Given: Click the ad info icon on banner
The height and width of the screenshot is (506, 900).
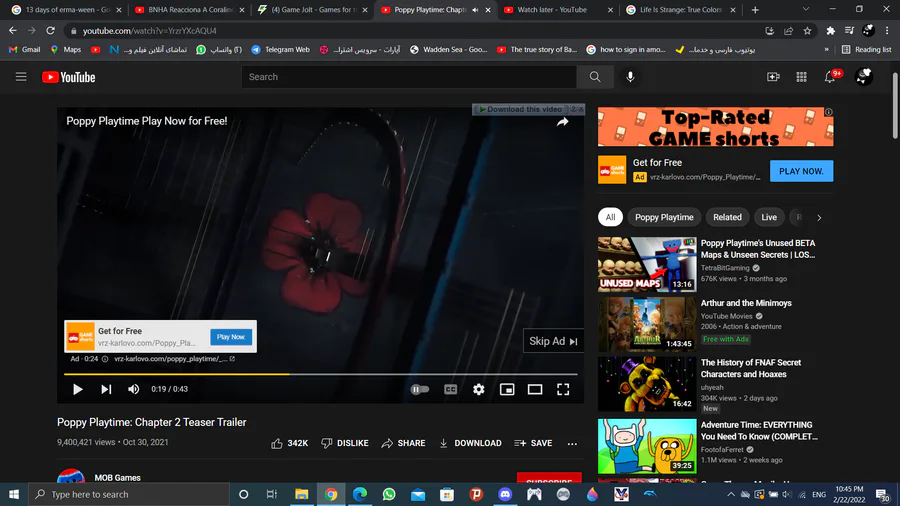Looking at the screenshot, I should pyautogui.click(x=828, y=112).
